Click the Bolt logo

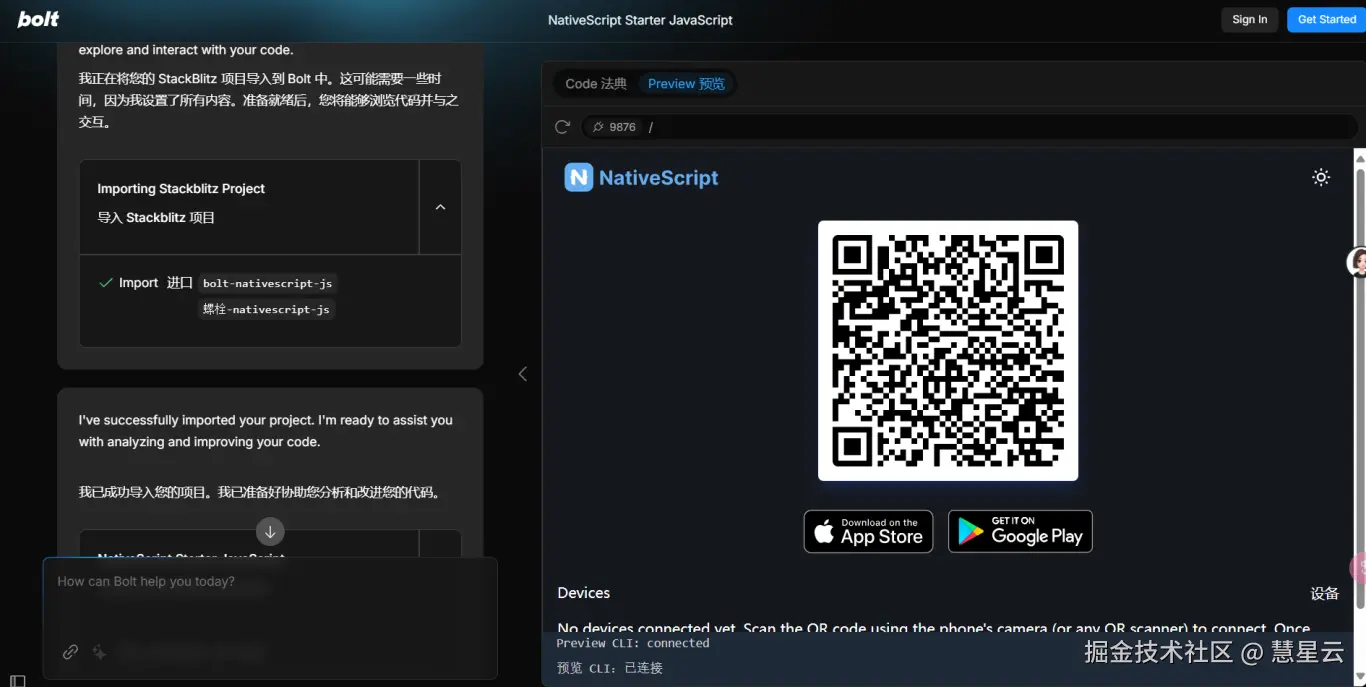(x=38, y=19)
